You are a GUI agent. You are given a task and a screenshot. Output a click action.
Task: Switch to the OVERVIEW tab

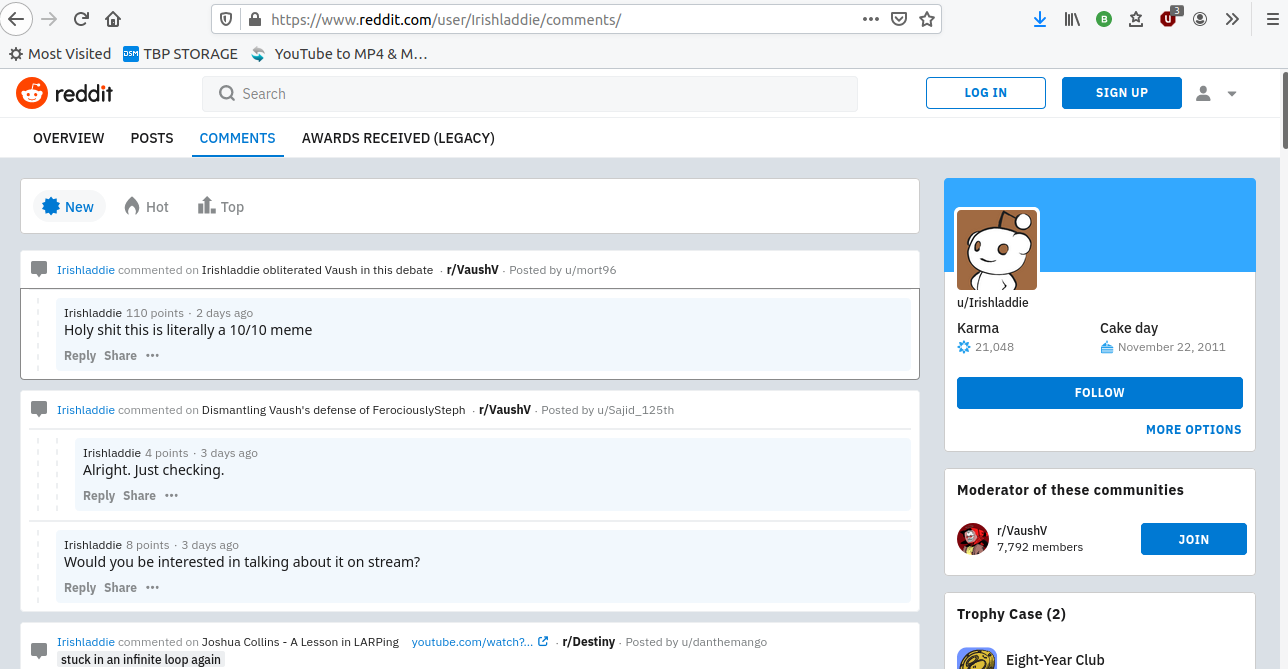tap(69, 138)
